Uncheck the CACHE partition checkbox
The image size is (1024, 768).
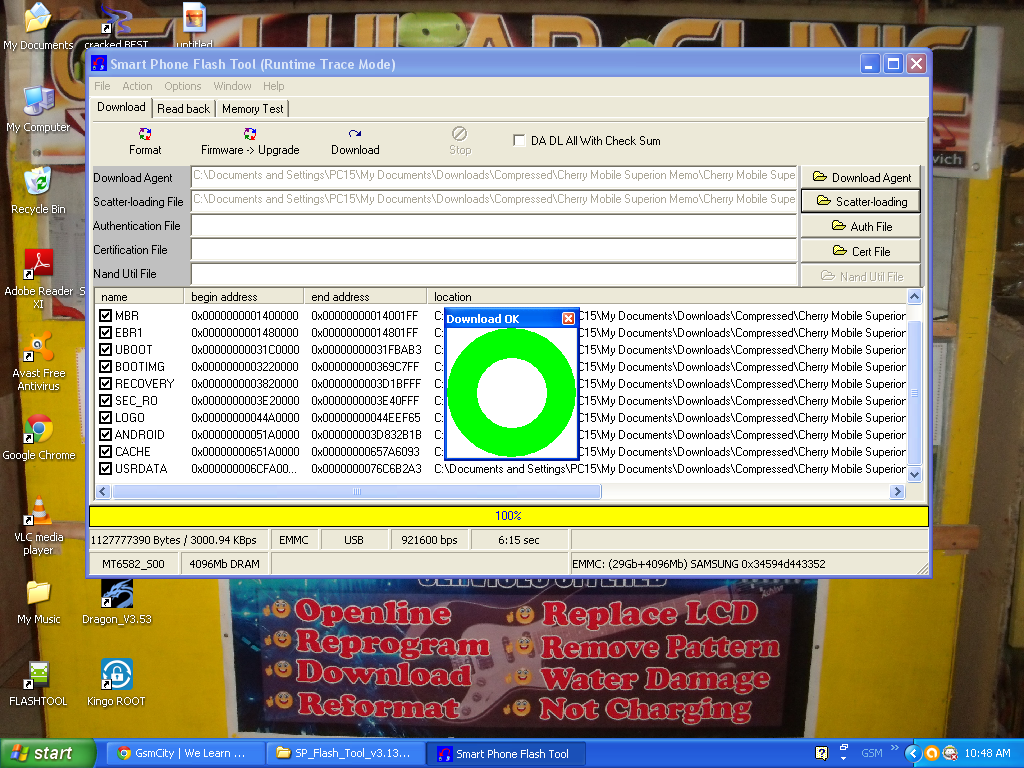(x=105, y=451)
